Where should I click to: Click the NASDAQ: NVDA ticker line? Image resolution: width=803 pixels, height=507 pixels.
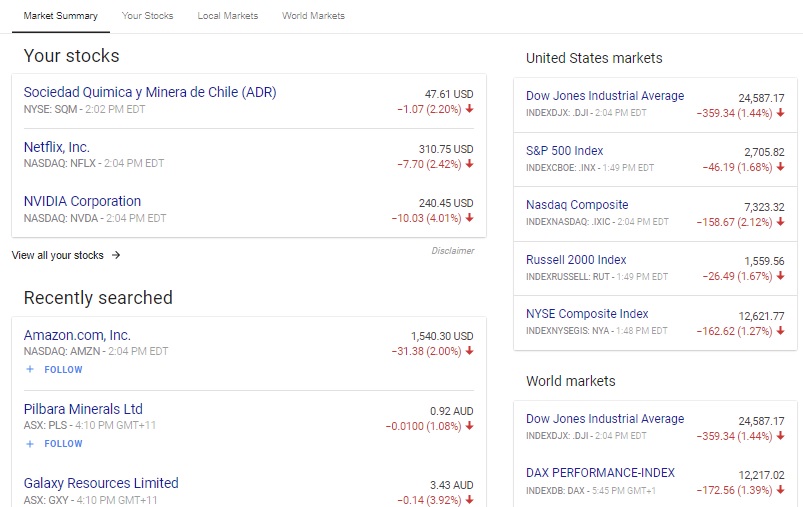pos(95,218)
